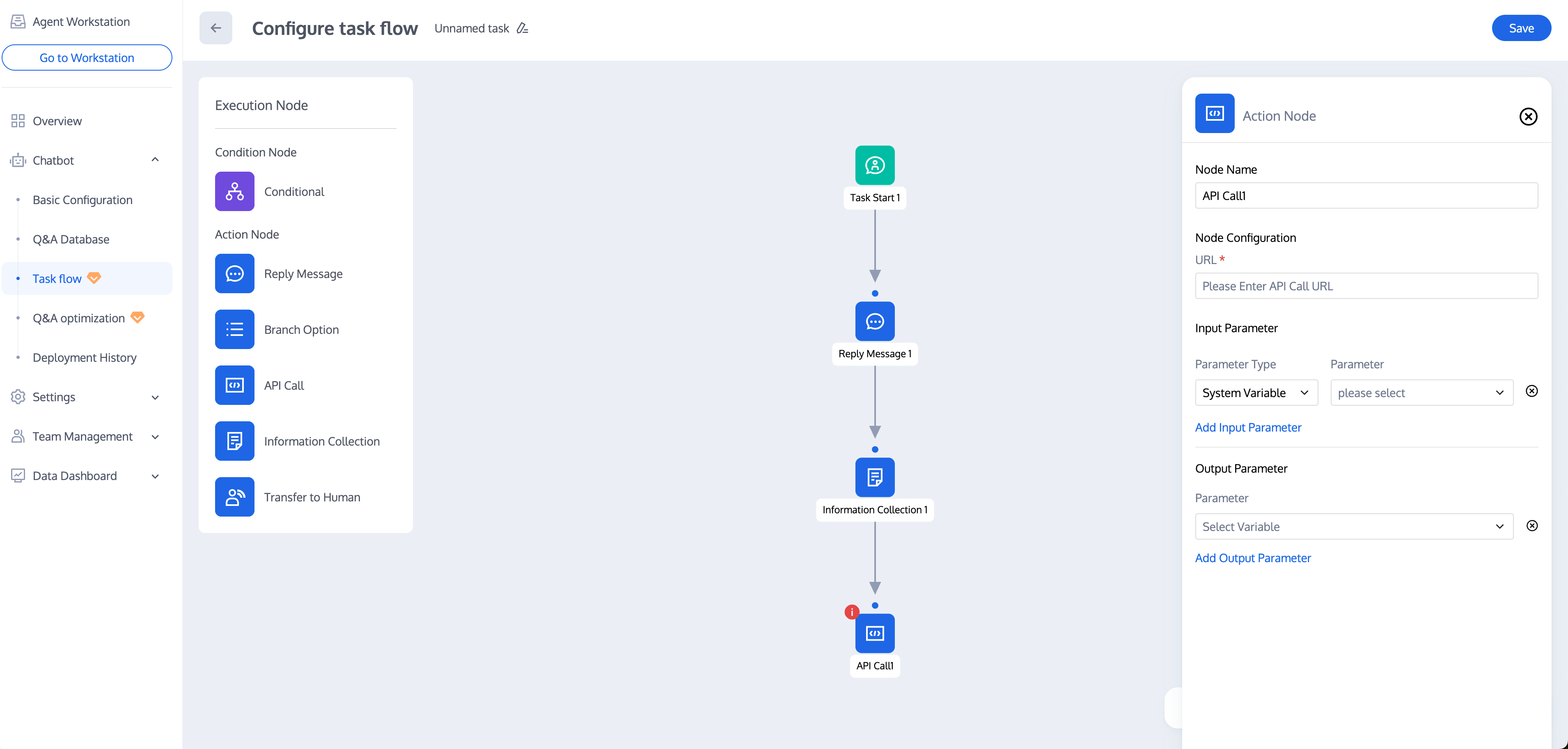1568x749 pixels.
Task: Open Q&A Database in sidebar
Action: point(71,239)
